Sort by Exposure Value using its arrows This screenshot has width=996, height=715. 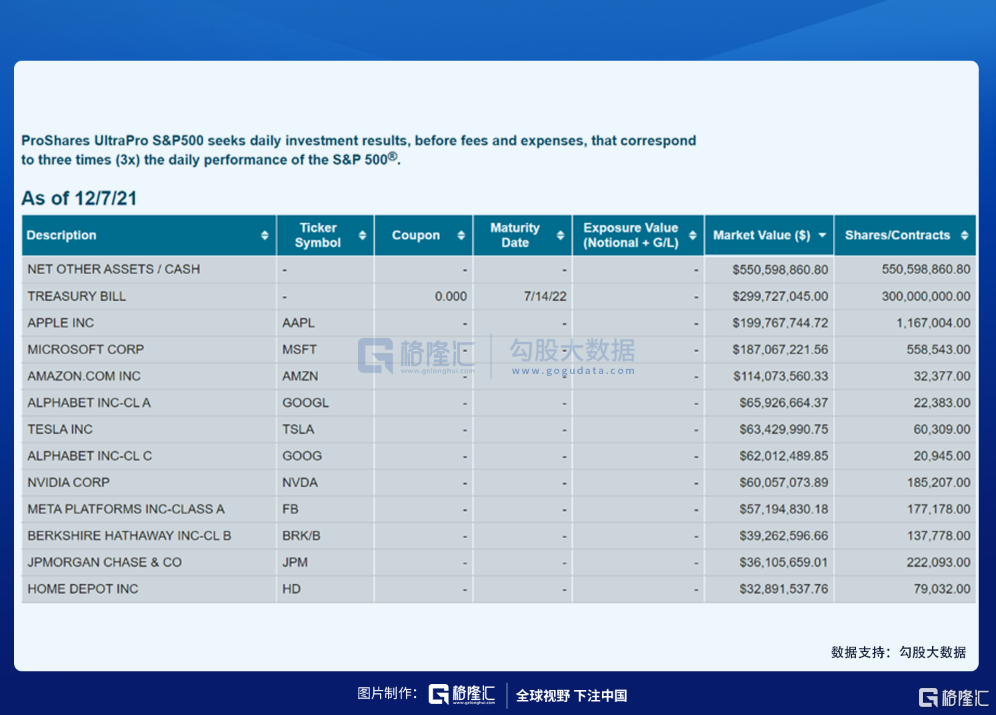[692, 236]
